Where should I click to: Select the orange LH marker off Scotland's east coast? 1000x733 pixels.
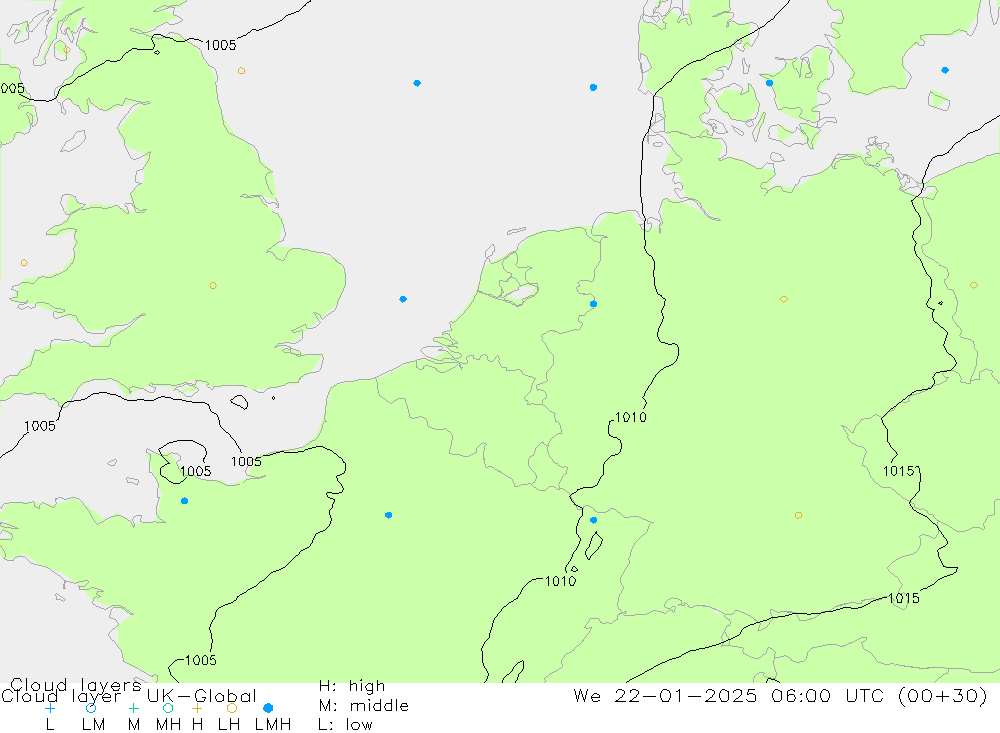click(241, 71)
